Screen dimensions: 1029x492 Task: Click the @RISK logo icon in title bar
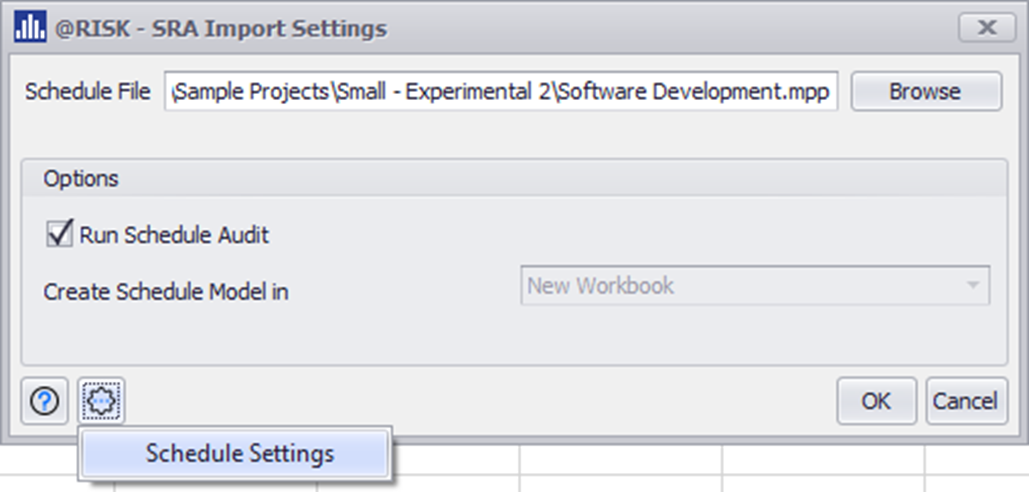pos(29,28)
